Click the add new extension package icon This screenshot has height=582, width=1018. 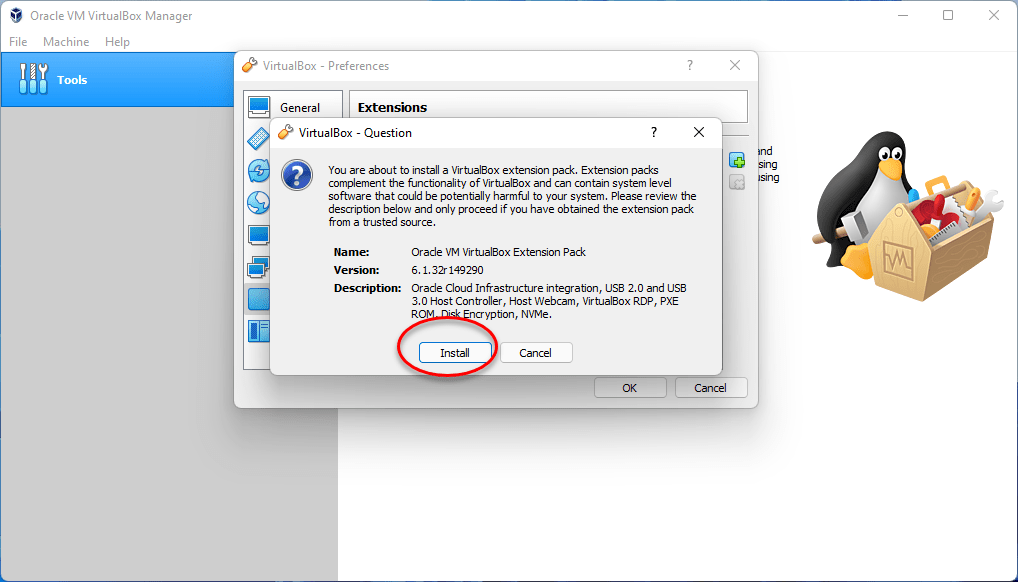[x=737, y=160]
